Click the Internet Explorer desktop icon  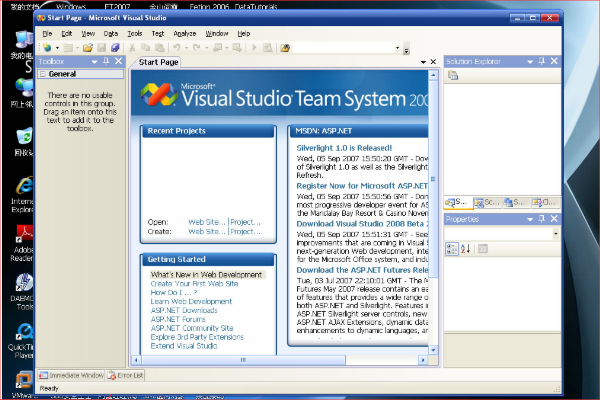click(24, 194)
